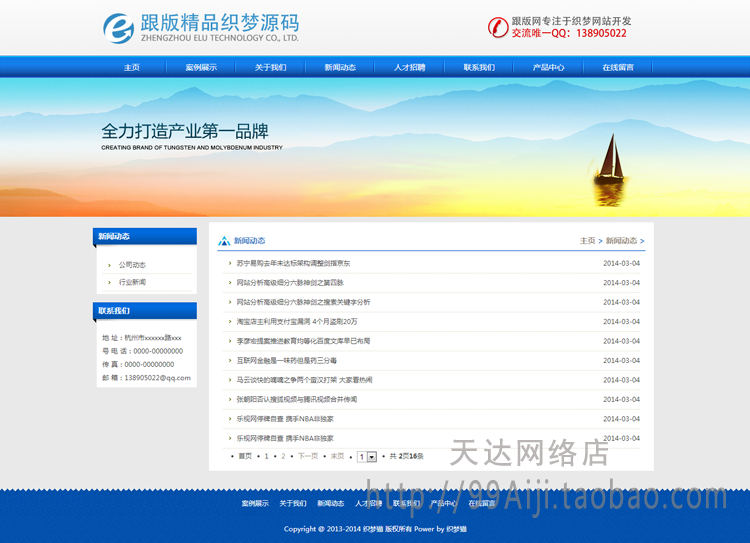Click footer link 关于我们
The height and width of the screenshot is (543, 750).
pyautogui.click(x=293, y=503)
